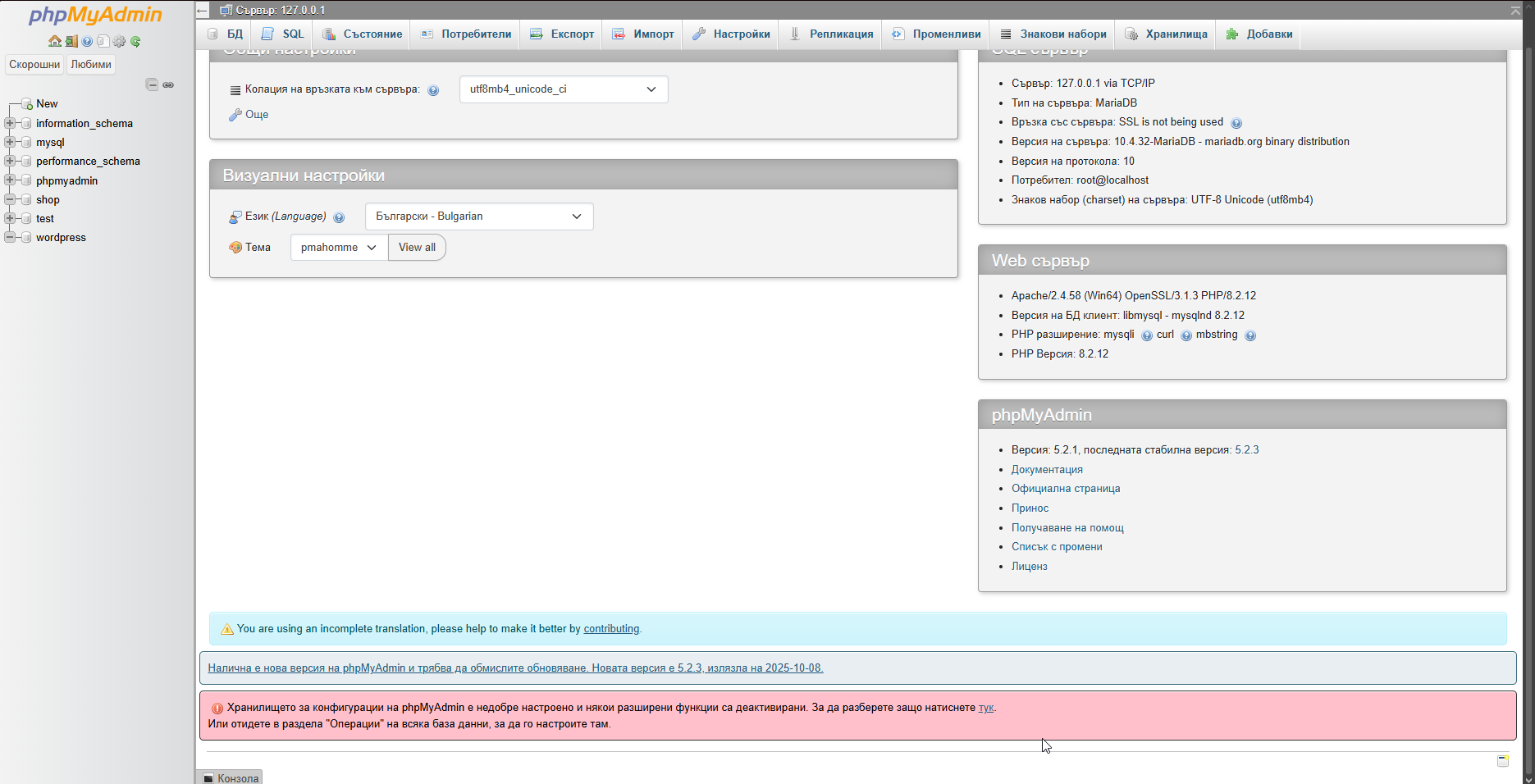Image resolution: width=1535 pixels, height=784 pixels.
Task: Click version 5.2.3 link
Action: click(1246, 450)
